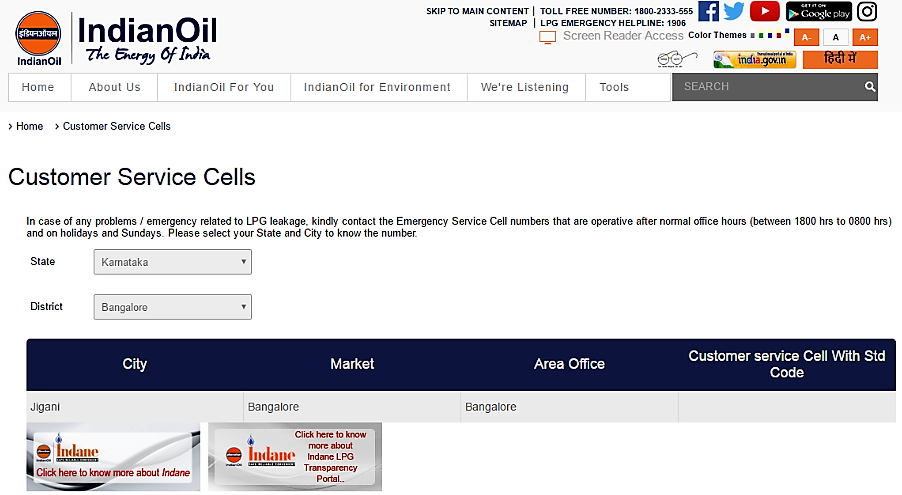
Task: Open the Twitter bird icon
Action: 734,11
